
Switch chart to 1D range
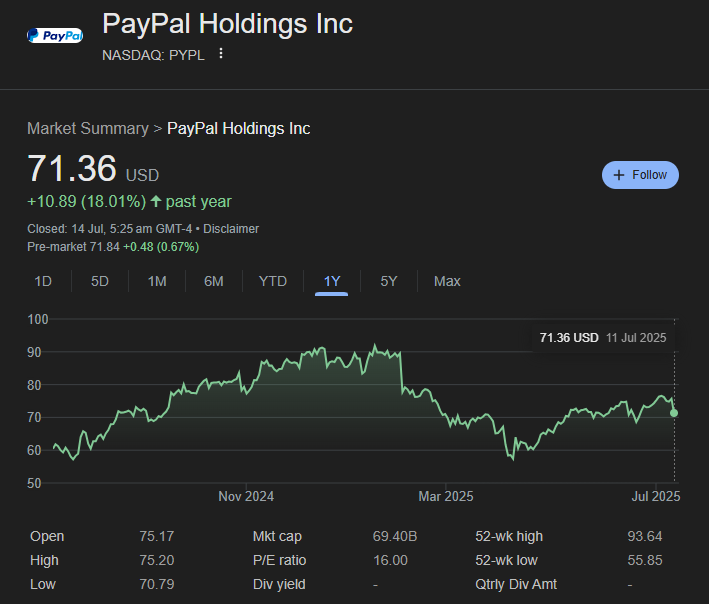coord(43,281)
